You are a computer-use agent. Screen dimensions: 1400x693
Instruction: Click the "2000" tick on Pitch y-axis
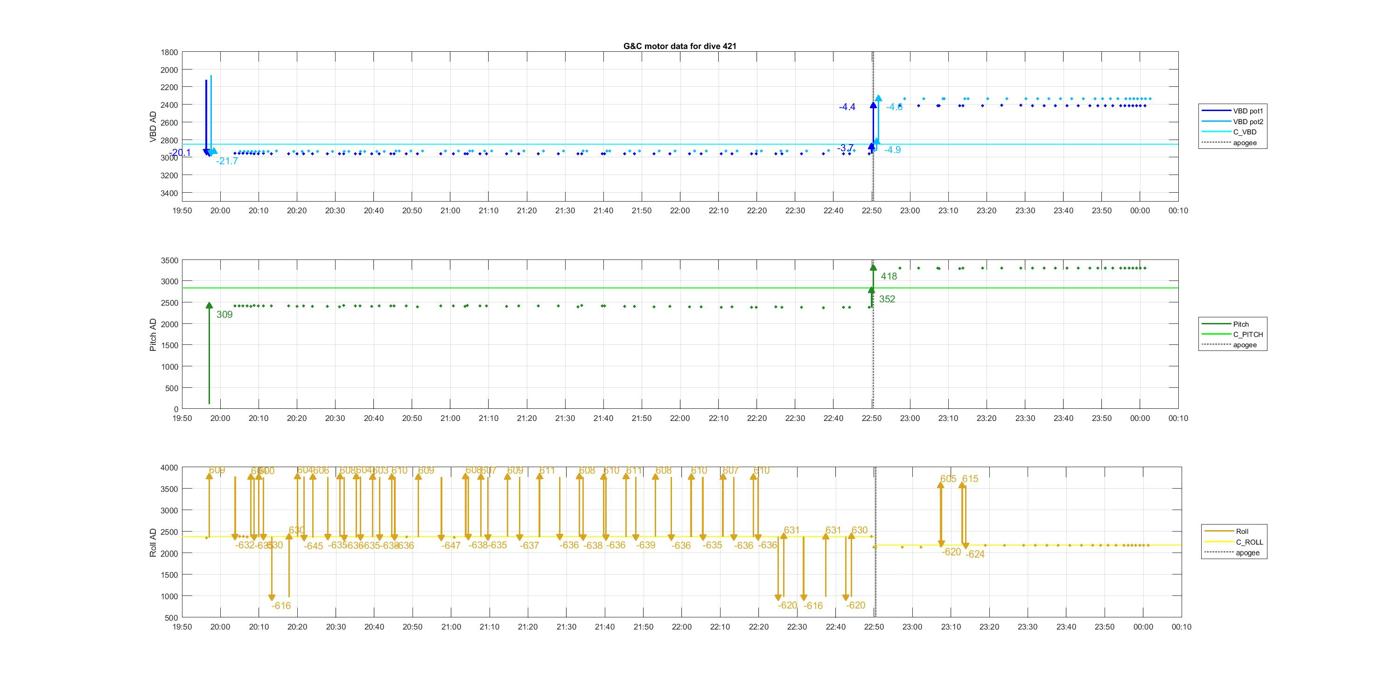click(x=169, y=324)
